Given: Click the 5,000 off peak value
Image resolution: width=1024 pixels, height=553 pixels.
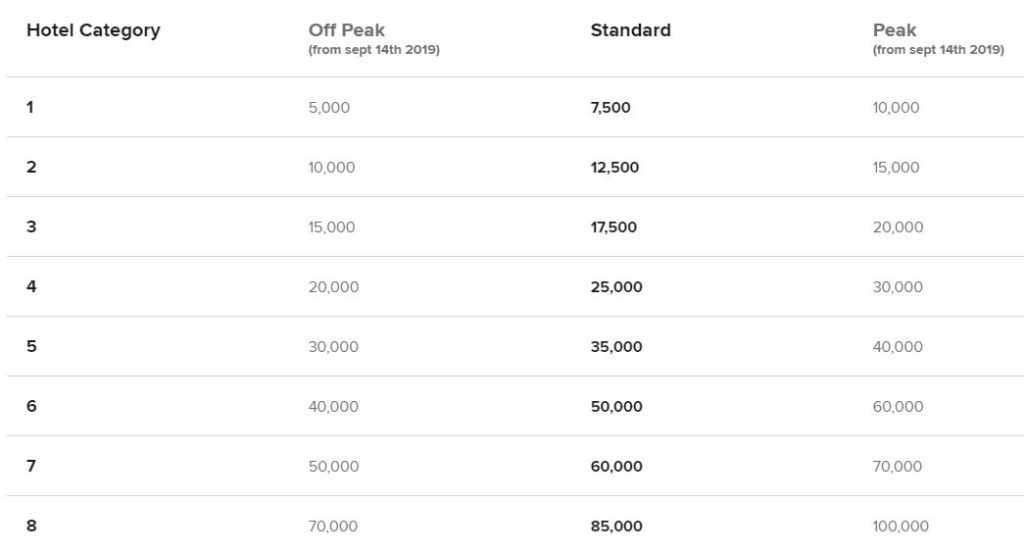Looking at the screenshot, I should (329, 108).
